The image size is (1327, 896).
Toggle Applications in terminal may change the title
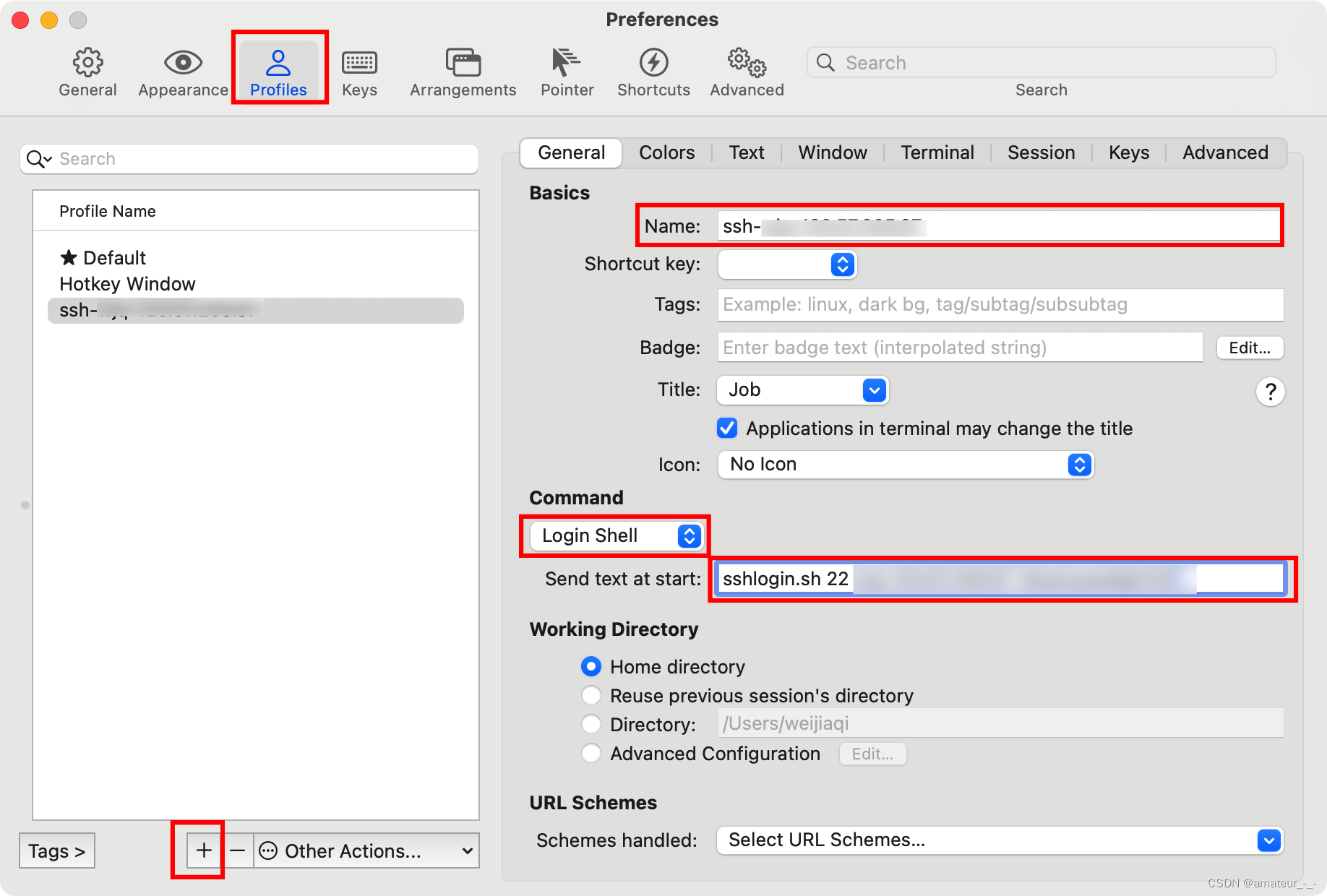(x=727, y=428)
